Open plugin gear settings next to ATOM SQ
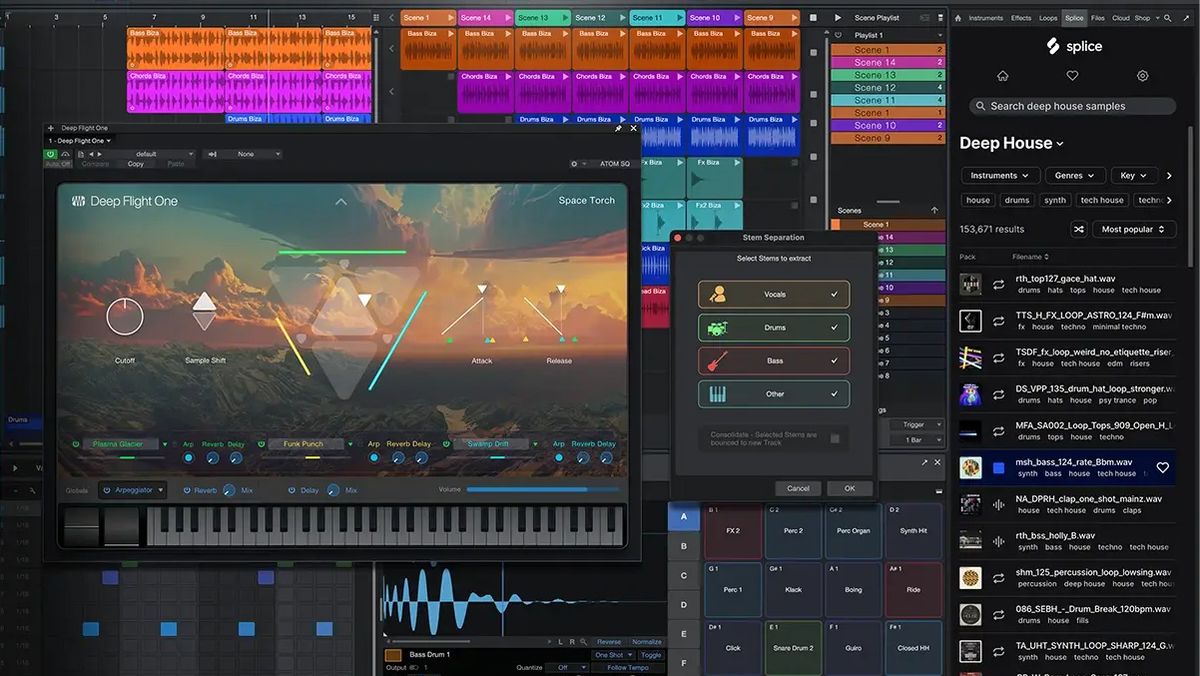1200x676 pixels. click(x=574, y=164)
